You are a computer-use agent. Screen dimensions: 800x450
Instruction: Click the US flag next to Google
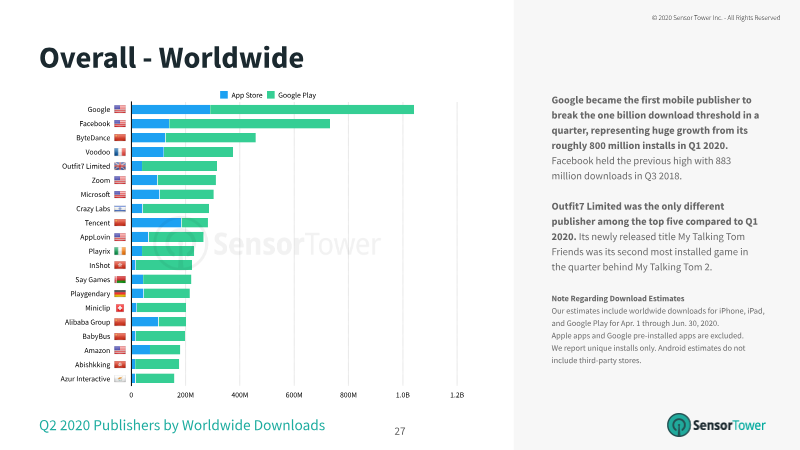120,109
